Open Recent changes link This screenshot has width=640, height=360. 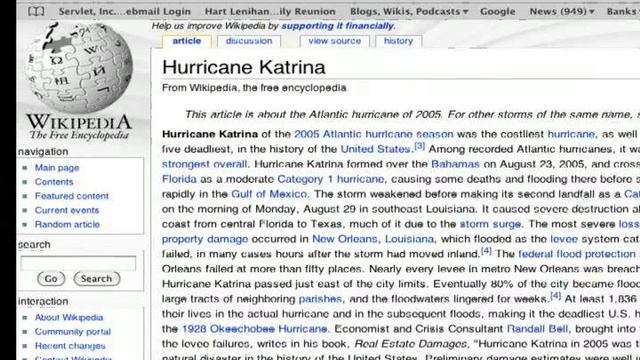click(x=70, y=346)
